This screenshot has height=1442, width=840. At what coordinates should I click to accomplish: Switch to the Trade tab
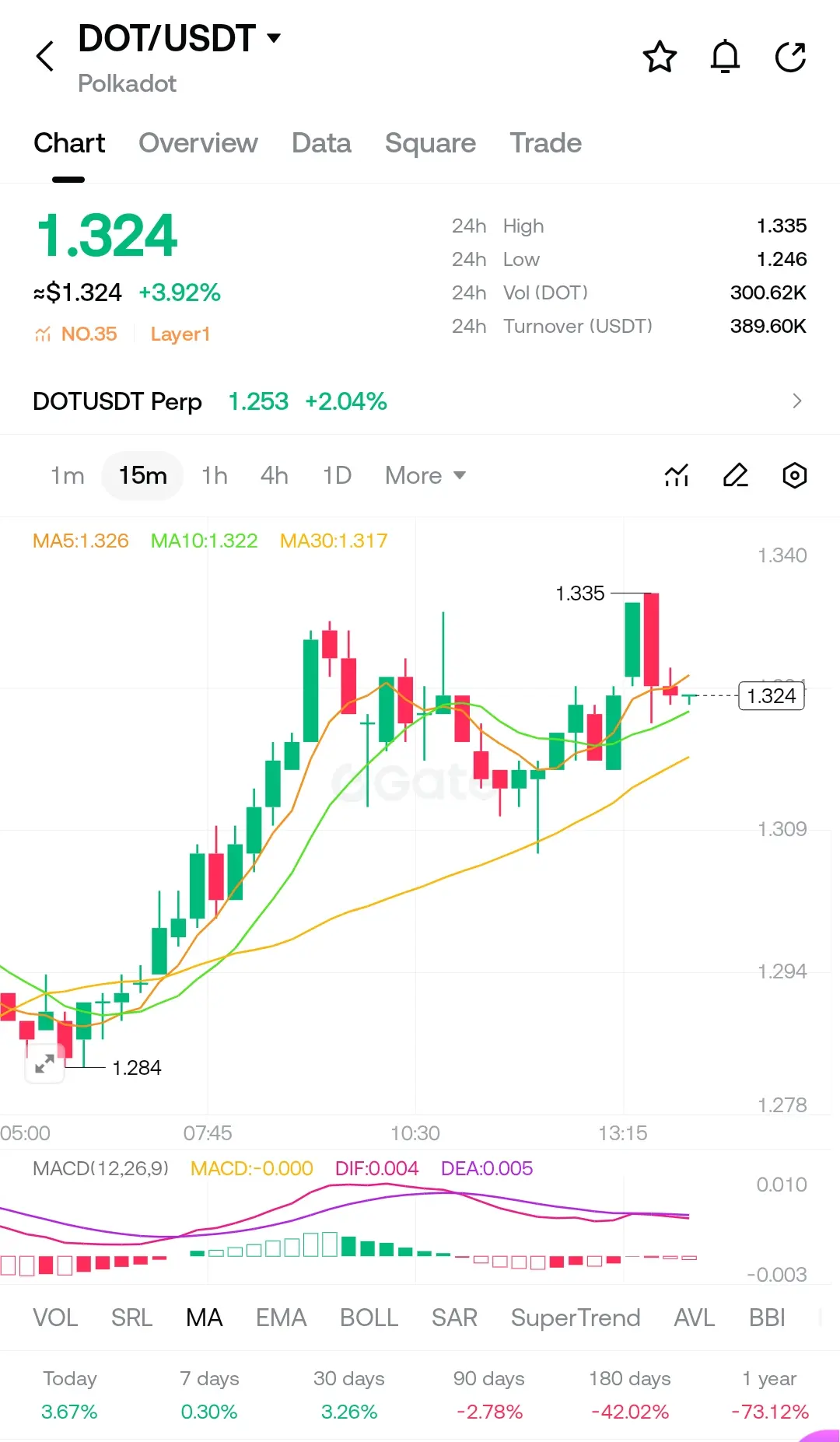pos(545,143)
